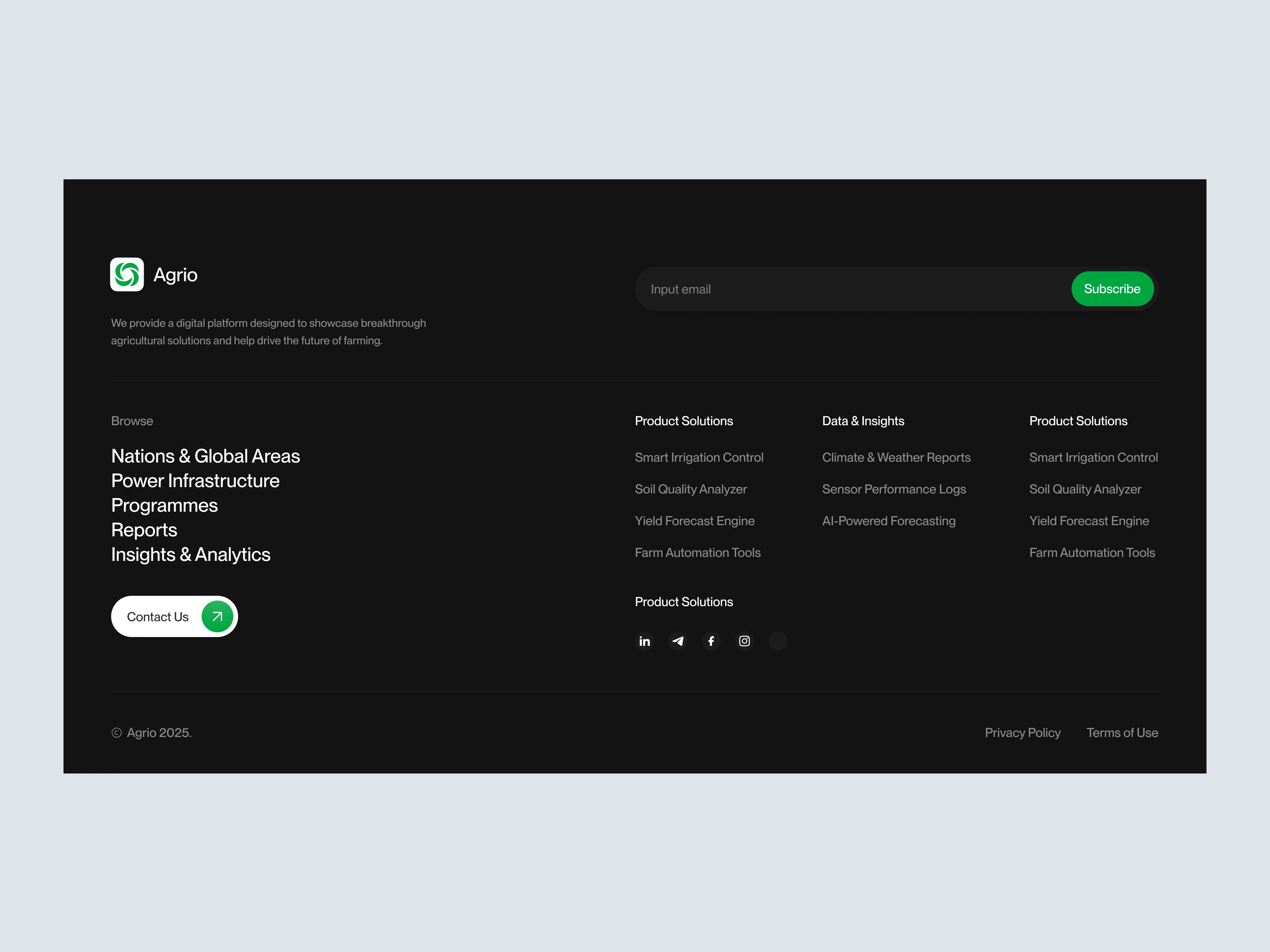Open Nations & Global Areas link
This screenshot has width=1270, height=952.
pyautogui.click(x=206, y=456)
